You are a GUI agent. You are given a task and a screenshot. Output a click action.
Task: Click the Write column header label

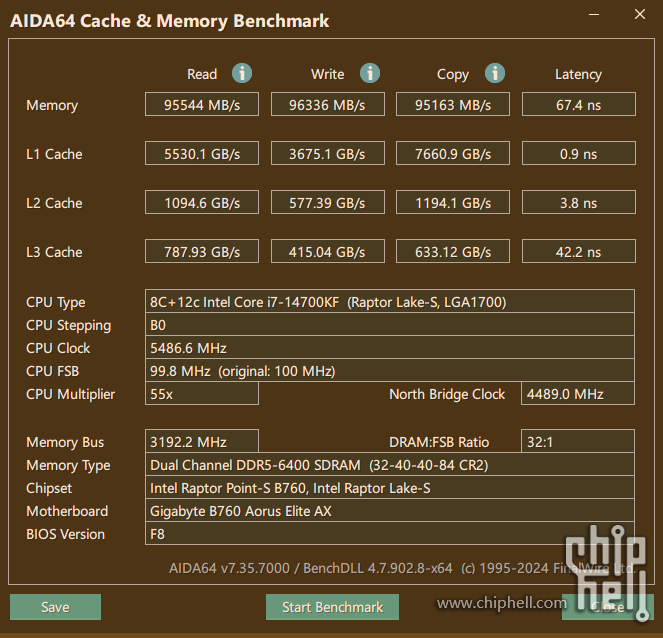coord(328,74)
